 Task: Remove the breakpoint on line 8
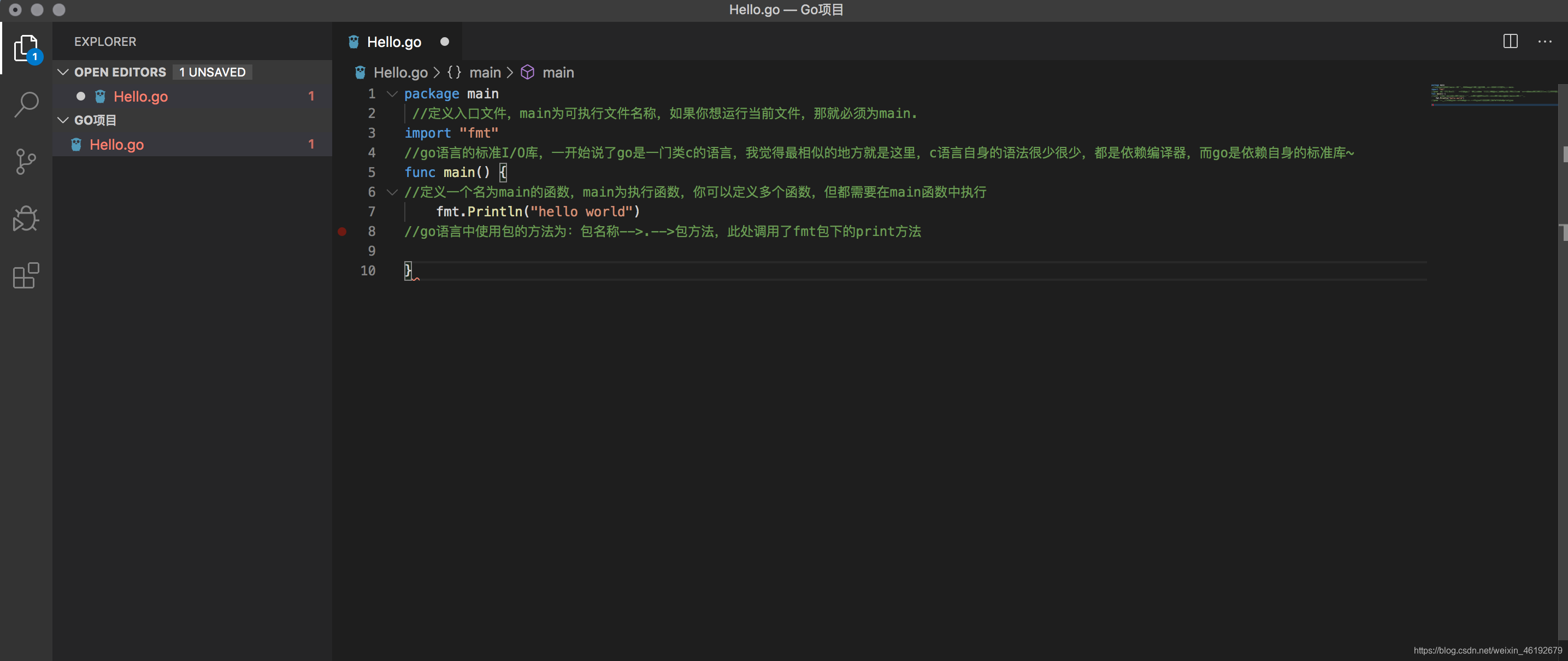pos(342,231)
